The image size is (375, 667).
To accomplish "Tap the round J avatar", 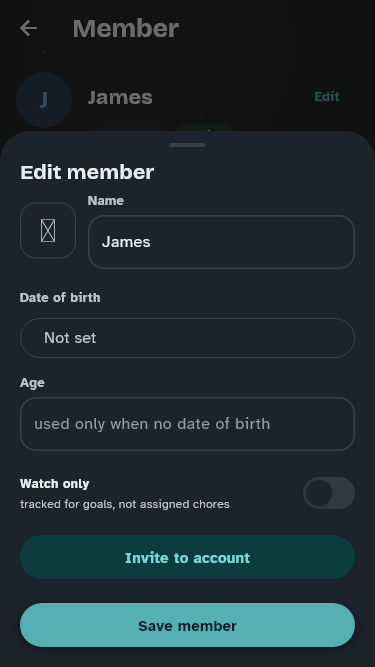I will pos(44,100).
